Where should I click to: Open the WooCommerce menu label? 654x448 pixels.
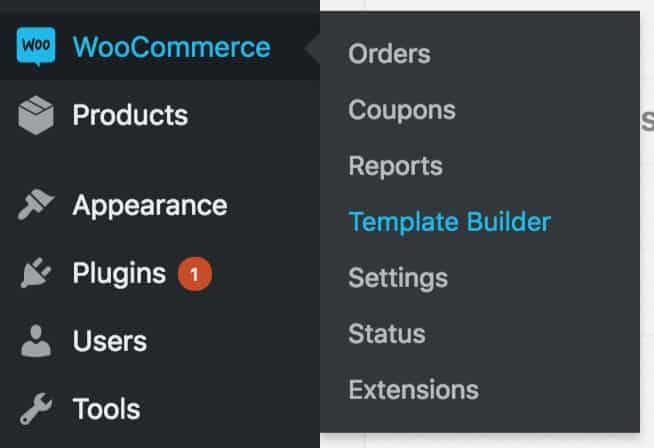pyautogui.click(x=171, y=47)
